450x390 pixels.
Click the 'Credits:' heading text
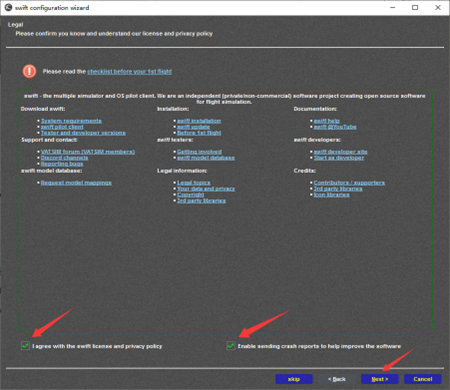(305, 171)
